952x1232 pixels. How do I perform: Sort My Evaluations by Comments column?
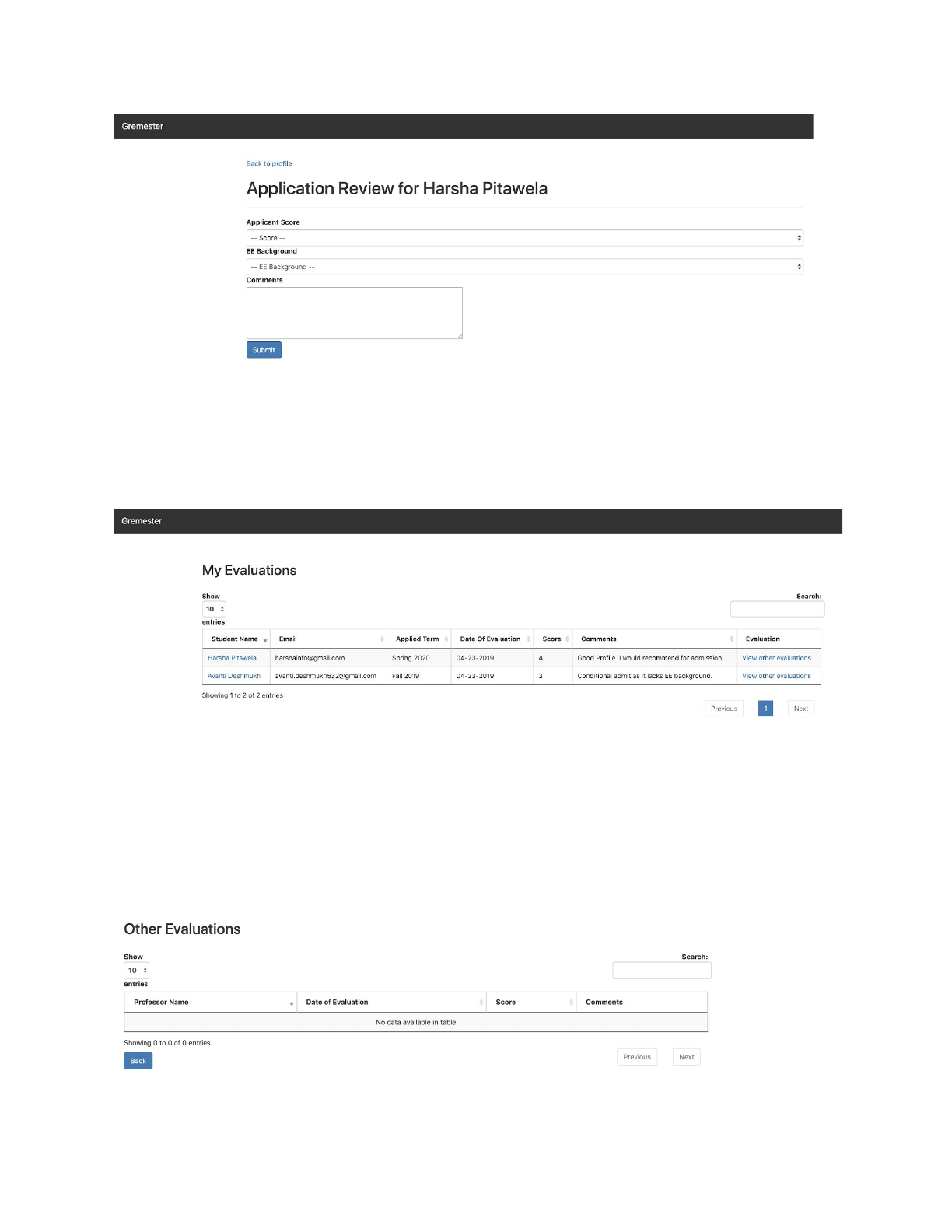pos(654,639)
